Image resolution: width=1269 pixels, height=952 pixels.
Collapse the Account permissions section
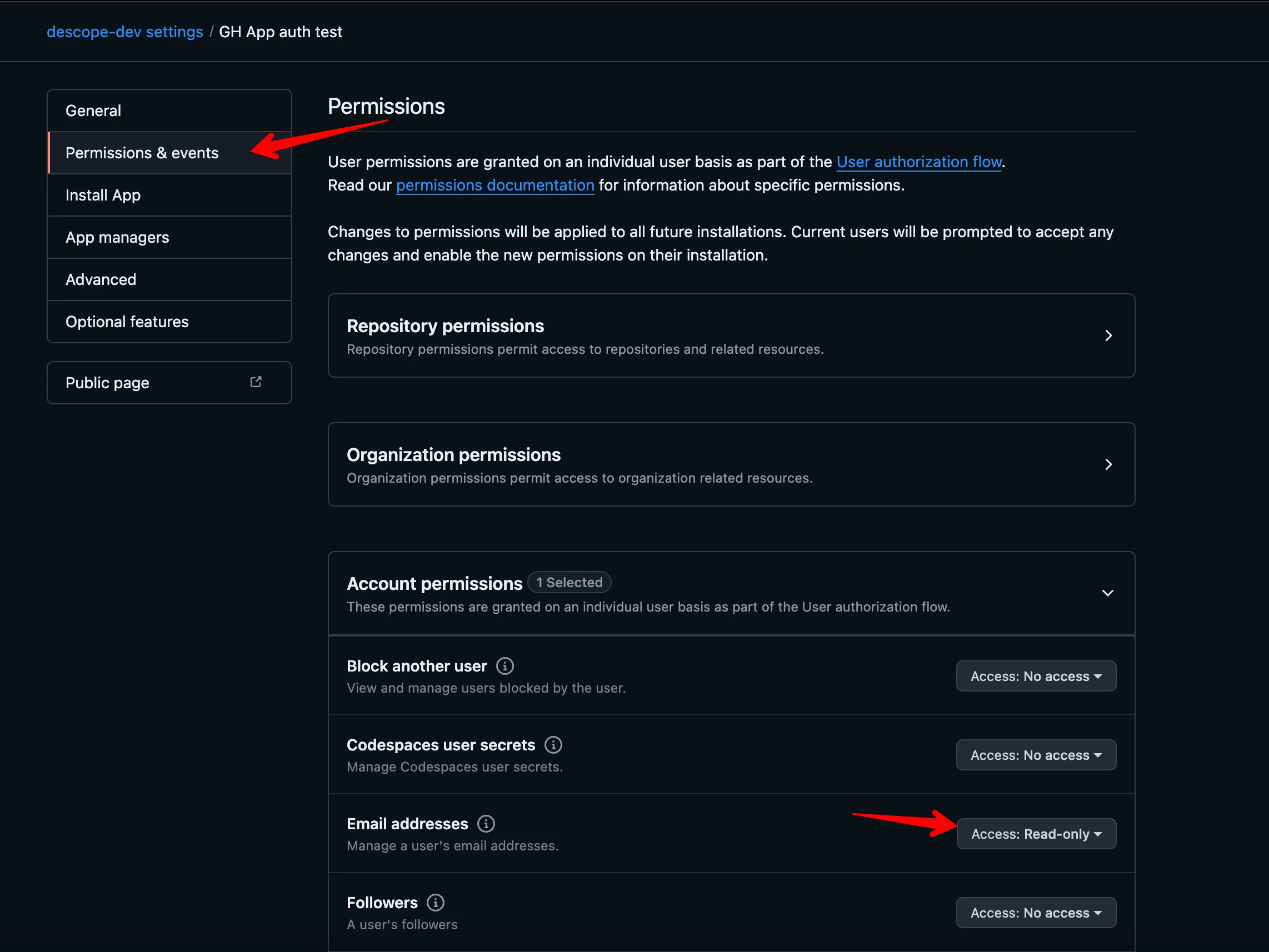pos(1107,593)
